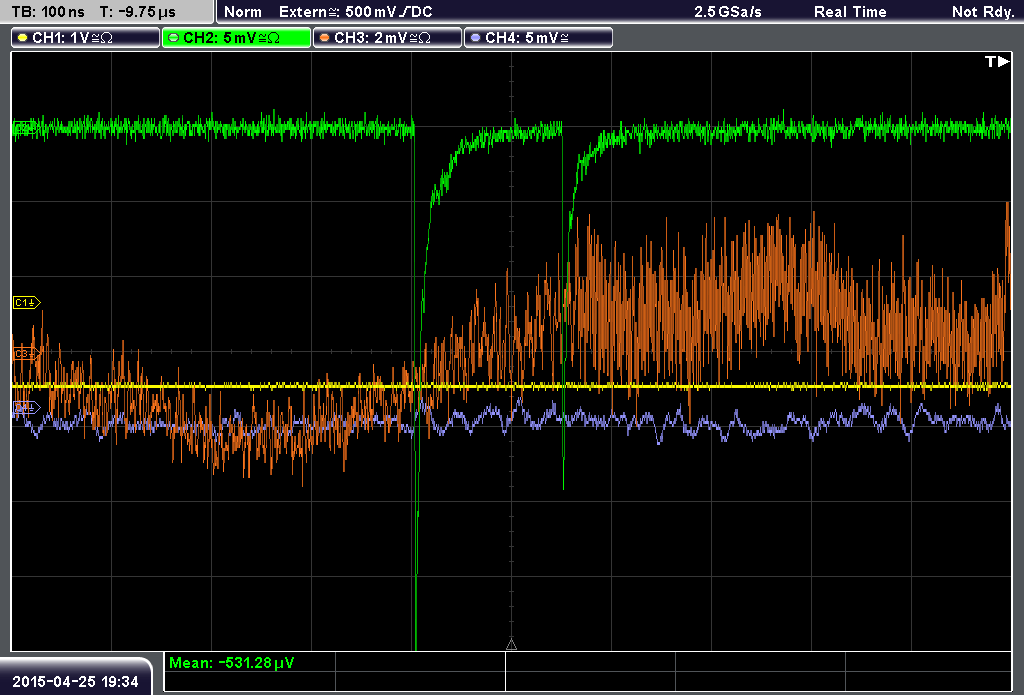Click the 2015-04-25 19:34 date stamp
Image resolution: width=1024 pixels, height=695 pixels.
point(76,682)
